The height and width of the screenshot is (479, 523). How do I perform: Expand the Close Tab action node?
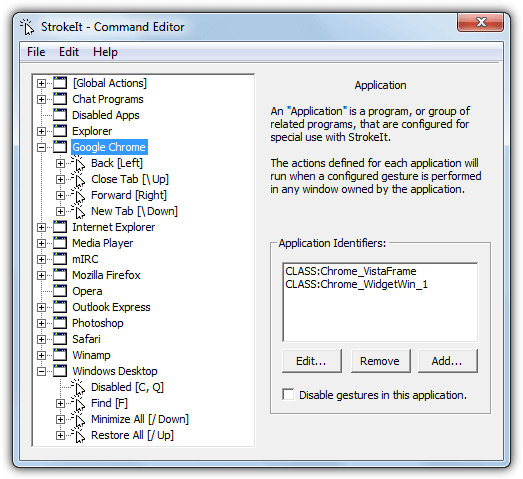60,179
